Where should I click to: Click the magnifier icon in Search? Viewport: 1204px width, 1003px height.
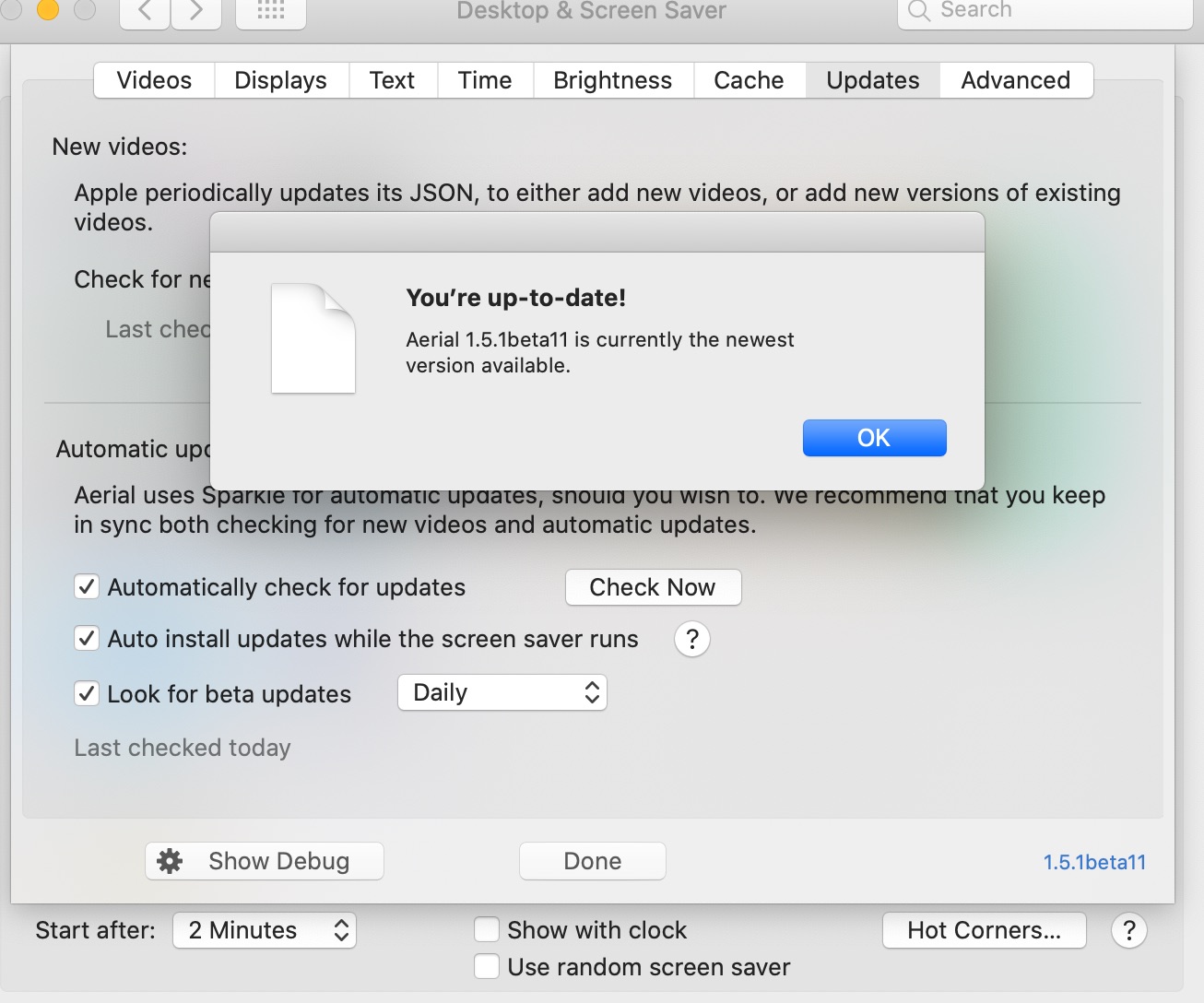coord(918,11)
